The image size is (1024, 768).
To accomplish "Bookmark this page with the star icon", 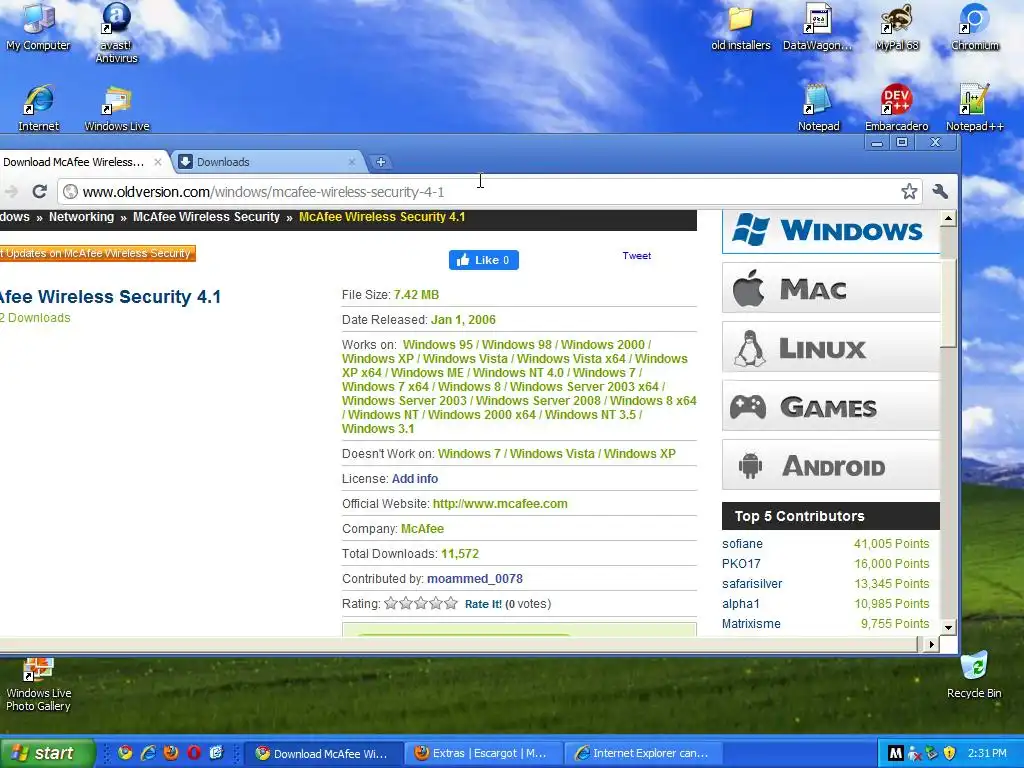I will pyautogui.click(x=908, y=191).
